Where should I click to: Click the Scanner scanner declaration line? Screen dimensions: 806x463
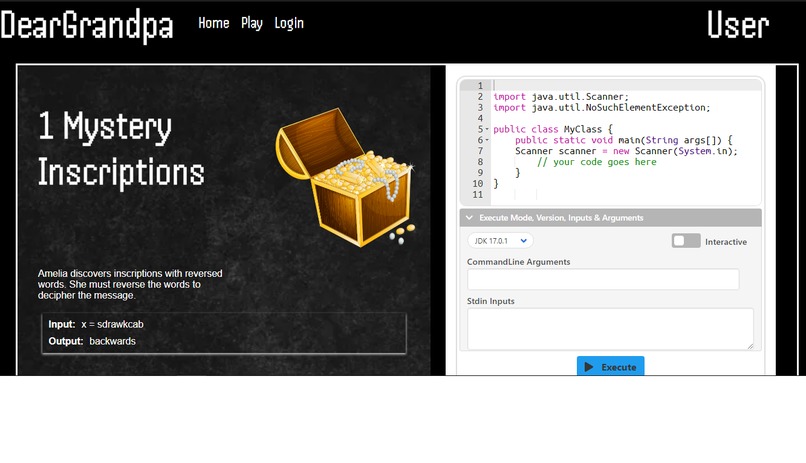click(x=626, y=151)
